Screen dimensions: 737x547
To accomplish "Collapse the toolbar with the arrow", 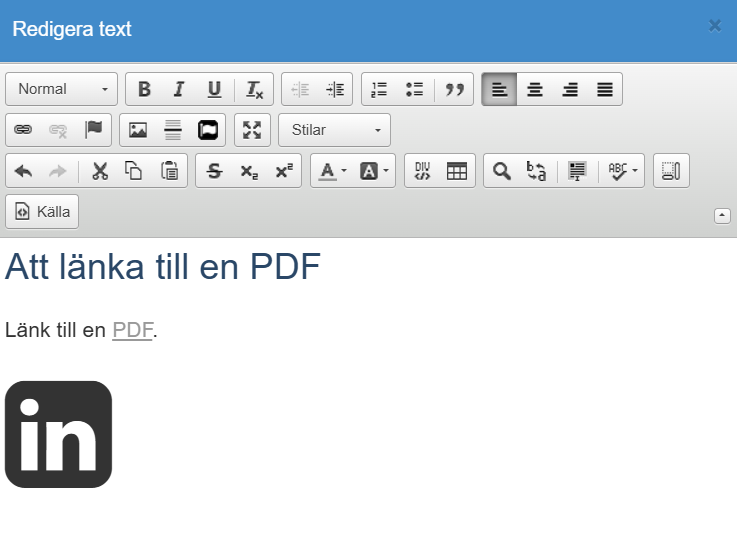I will pos(722,216).
